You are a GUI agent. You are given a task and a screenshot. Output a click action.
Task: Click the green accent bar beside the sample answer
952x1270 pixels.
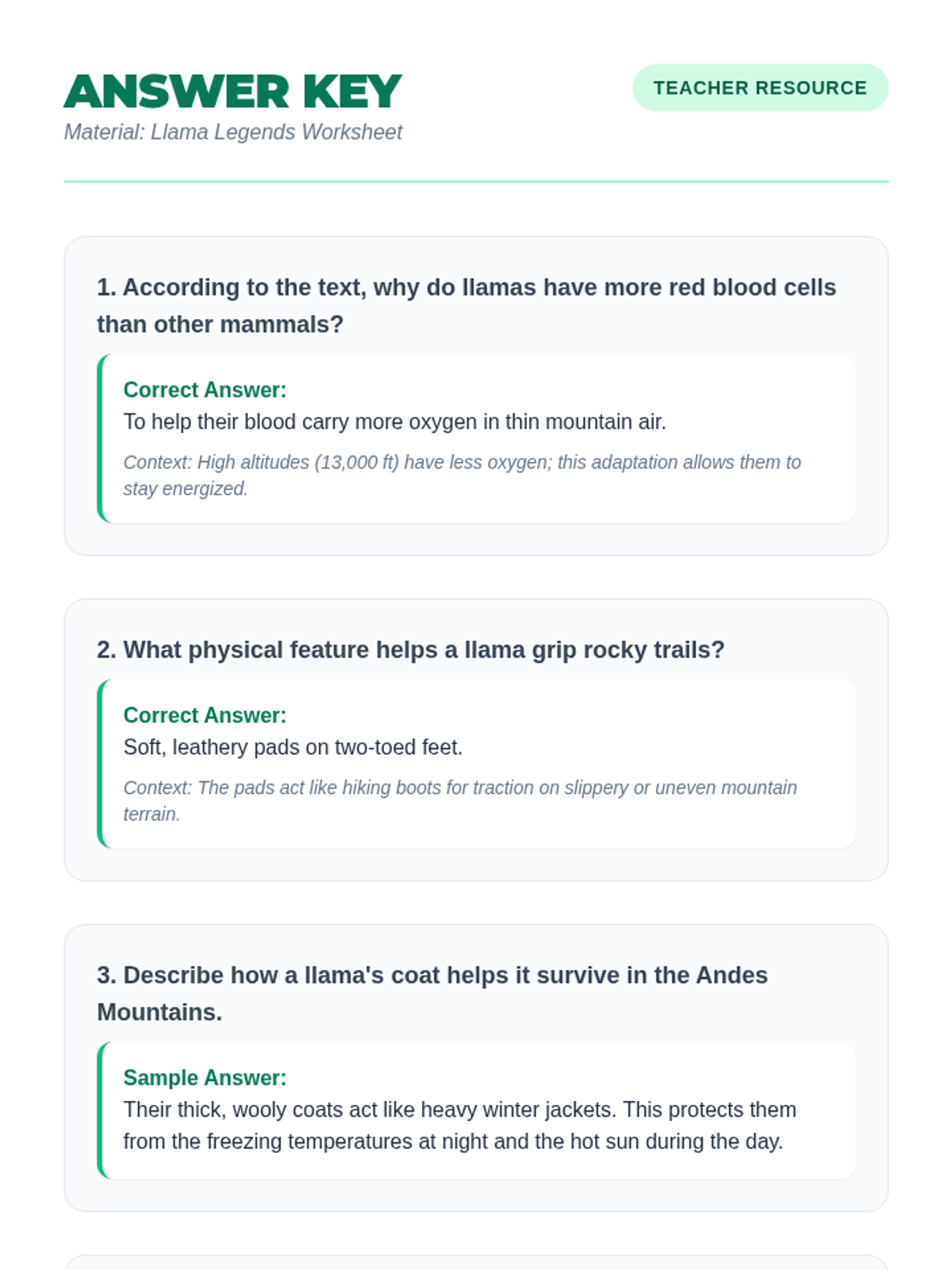tap(101, 1110)
